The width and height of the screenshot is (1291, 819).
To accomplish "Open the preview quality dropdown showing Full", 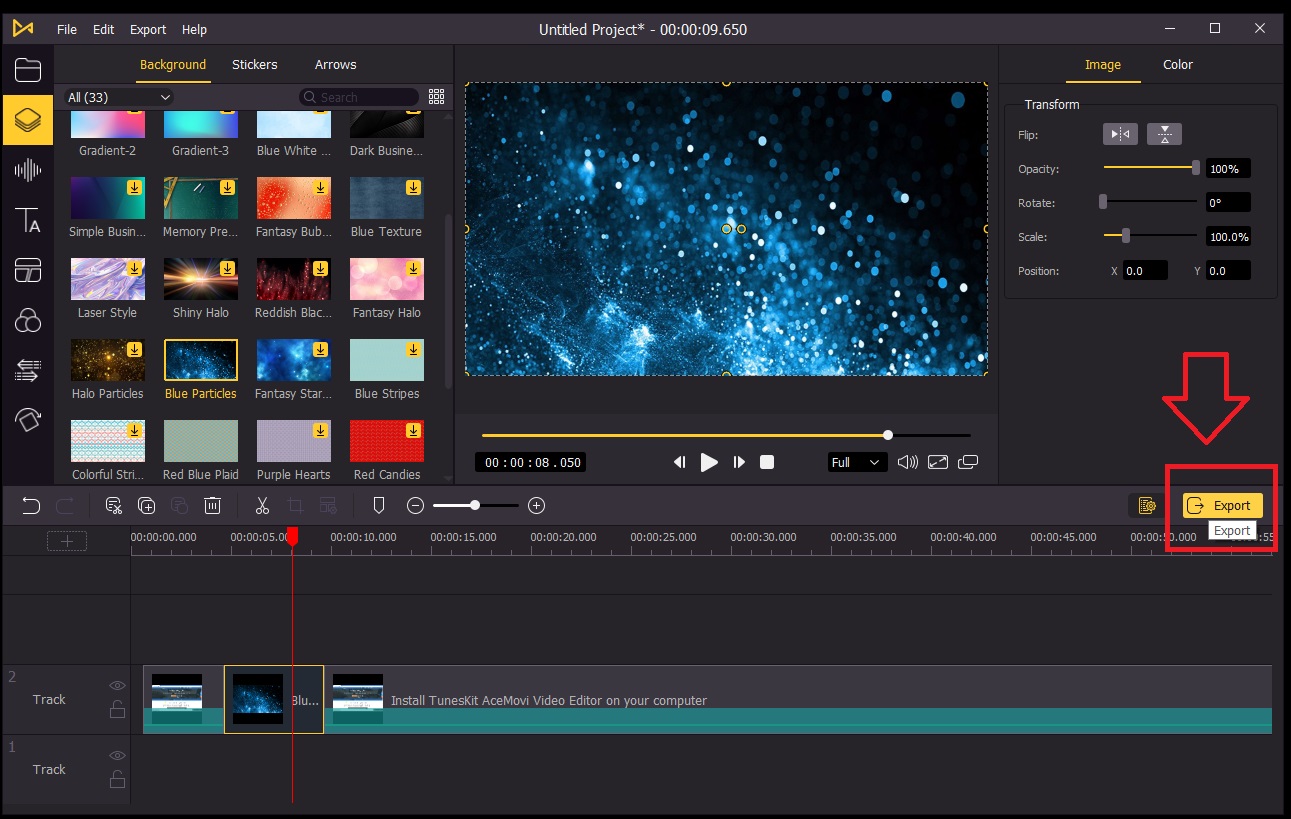I will coord(856,461).
